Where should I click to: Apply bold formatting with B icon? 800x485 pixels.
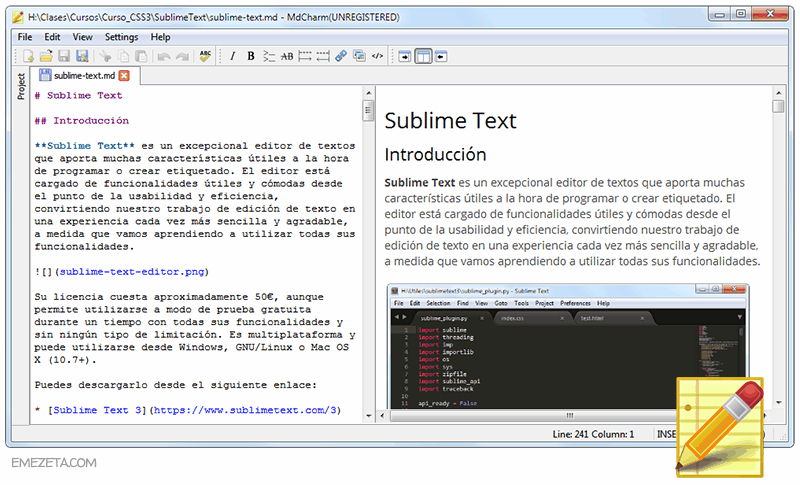point(251,56)
